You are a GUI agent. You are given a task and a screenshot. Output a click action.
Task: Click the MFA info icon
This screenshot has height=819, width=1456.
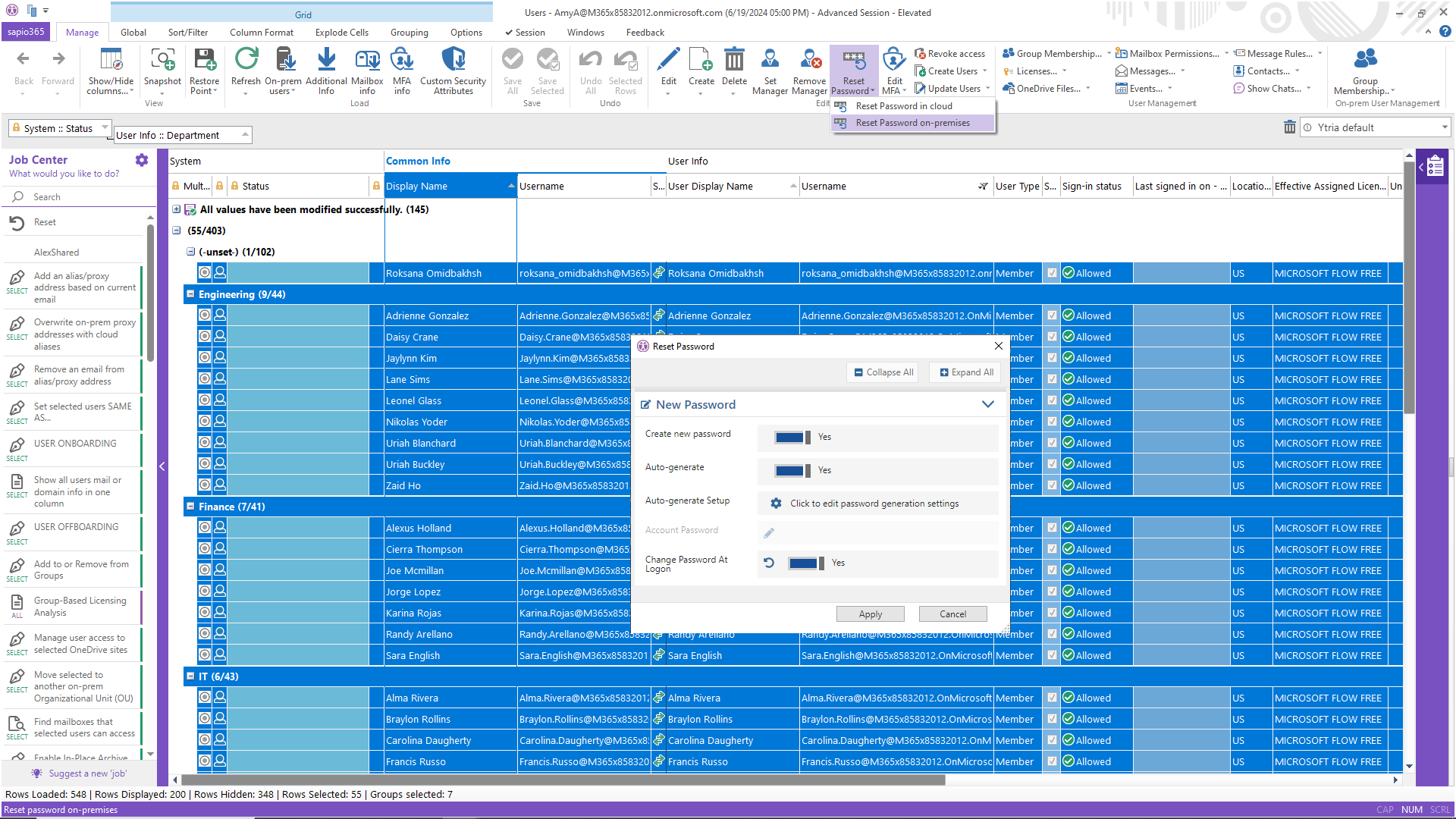[402, 59]
